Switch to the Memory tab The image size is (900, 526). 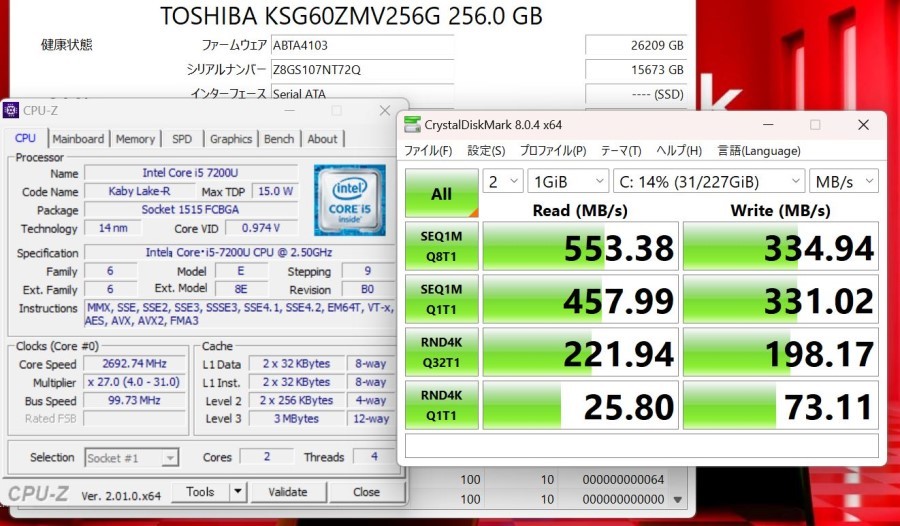(135, 139)
